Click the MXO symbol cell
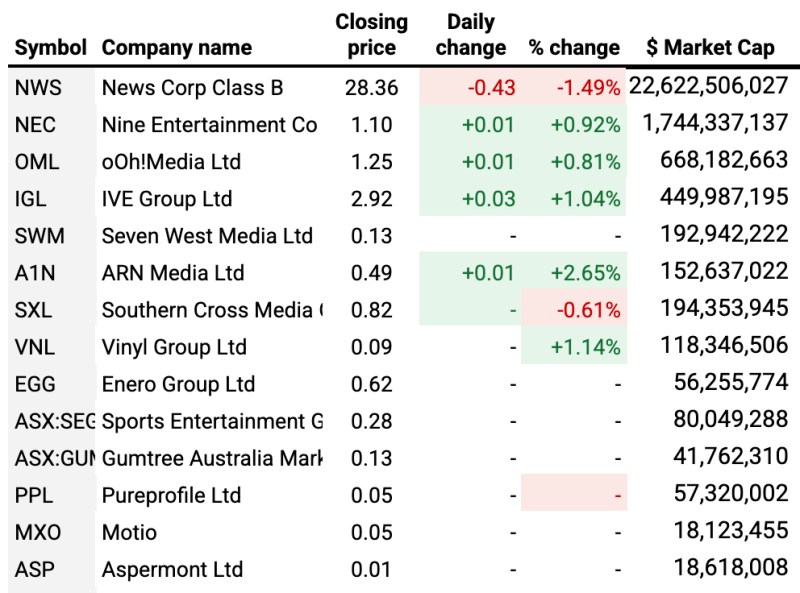 tap(38, 532)
